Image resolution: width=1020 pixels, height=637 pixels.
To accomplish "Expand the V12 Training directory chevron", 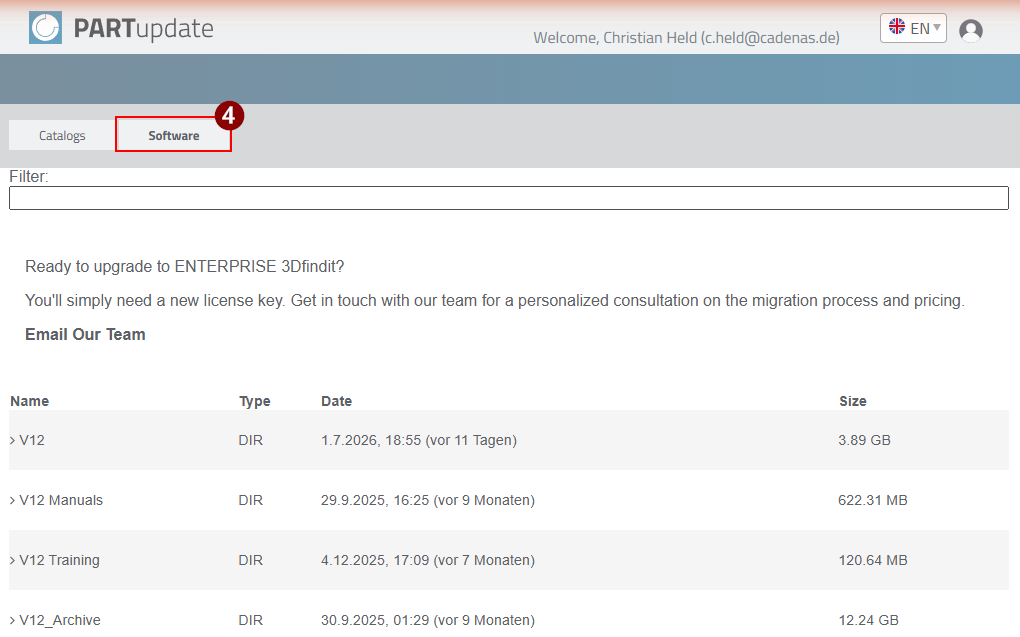I will [x=12, y=560].
